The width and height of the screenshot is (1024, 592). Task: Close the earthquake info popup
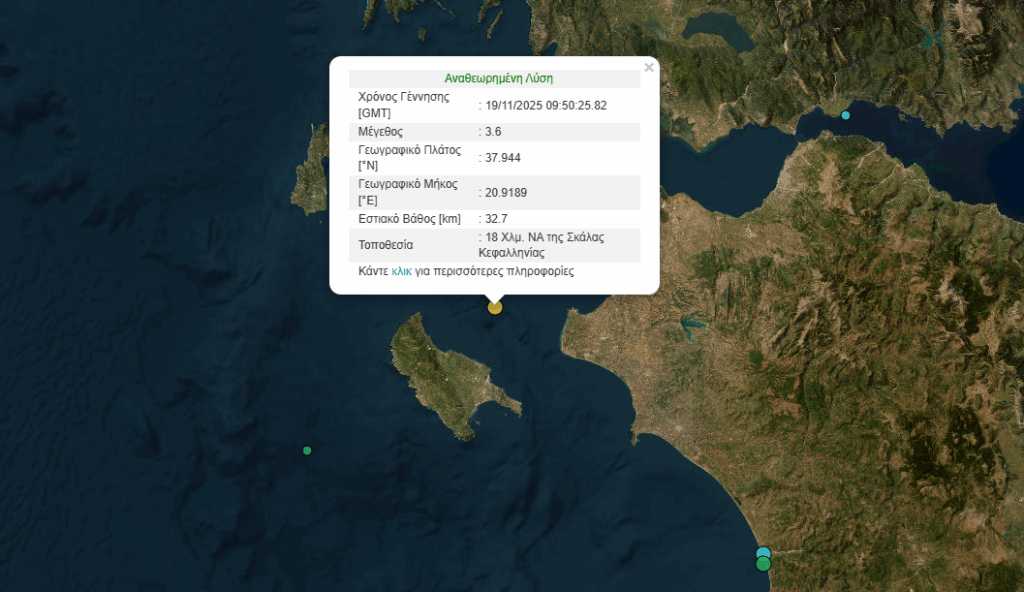tap(649, 68)
